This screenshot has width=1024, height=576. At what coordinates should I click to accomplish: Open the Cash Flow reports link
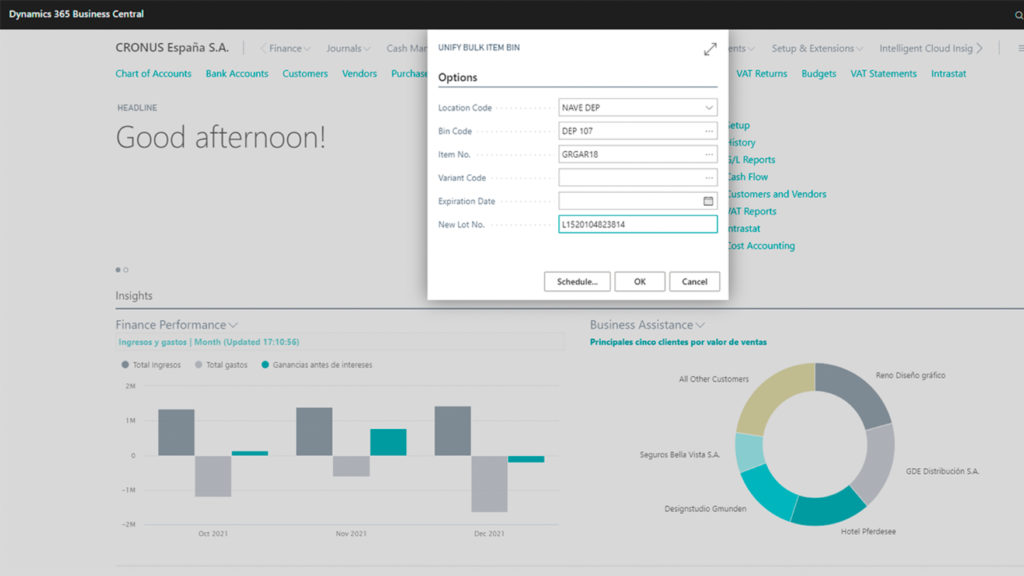coord(748,177)
